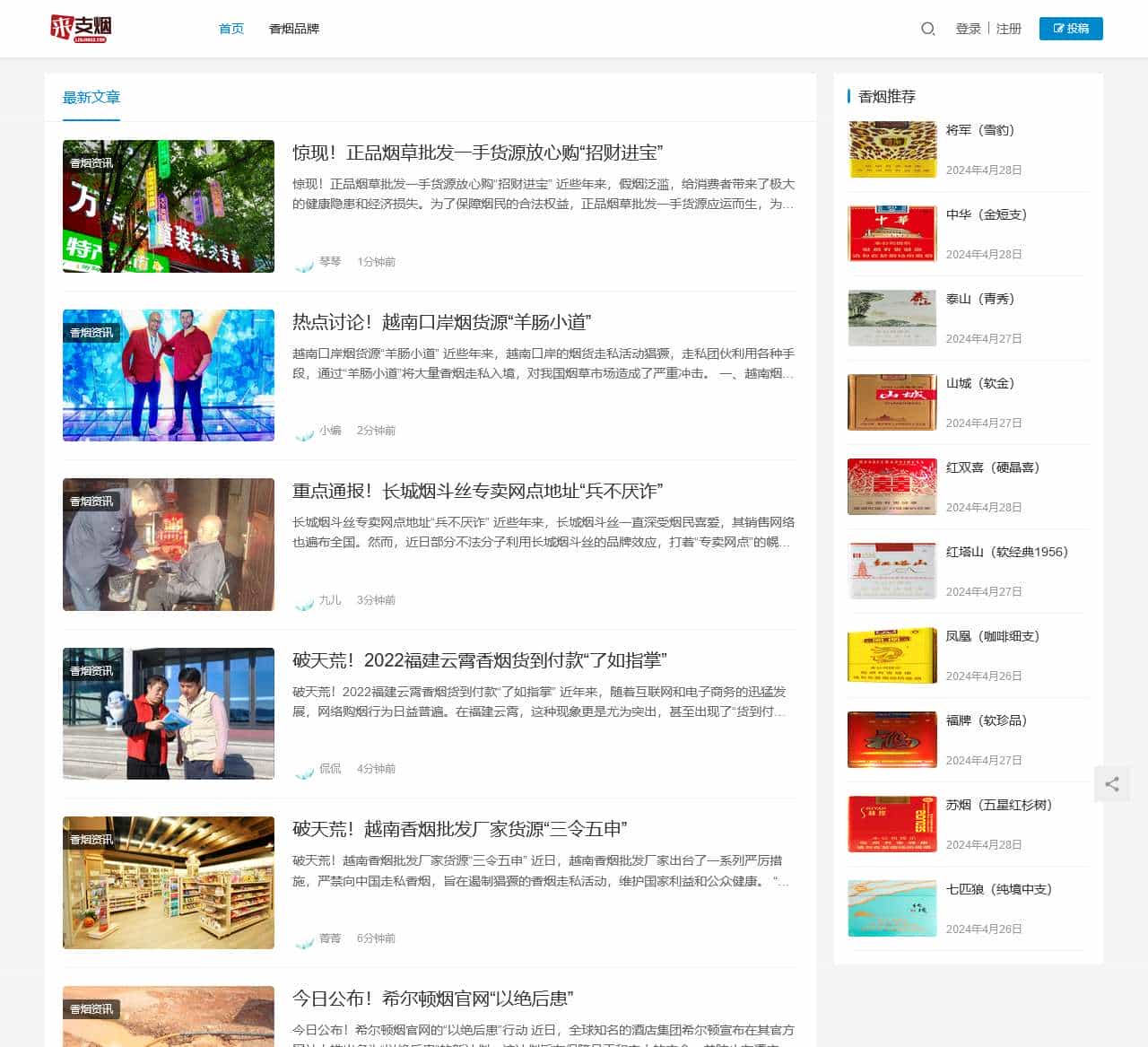Click author name 小编
Image resolution: width=1148 pixels, height=1047 pixels.
click(x=330, y=431)
